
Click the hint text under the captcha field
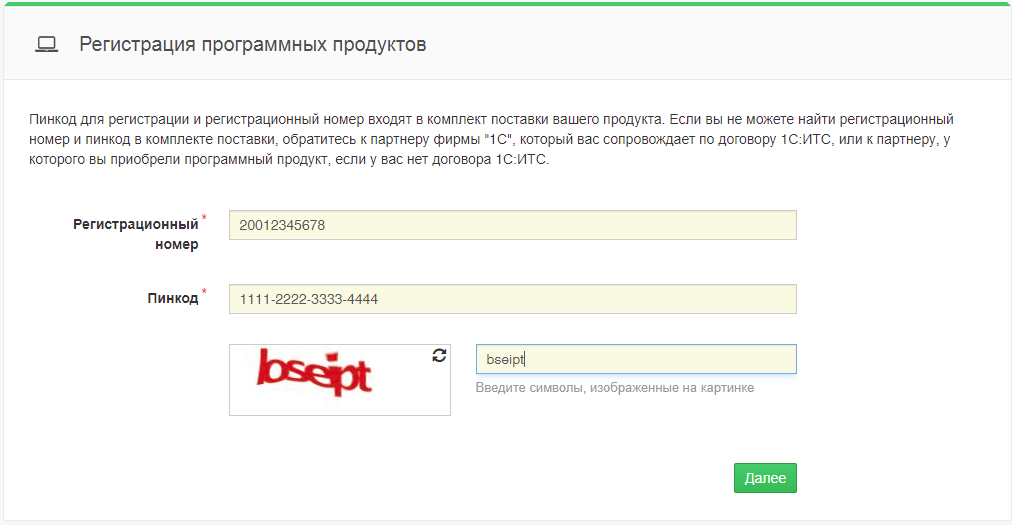tap(614, 388)
